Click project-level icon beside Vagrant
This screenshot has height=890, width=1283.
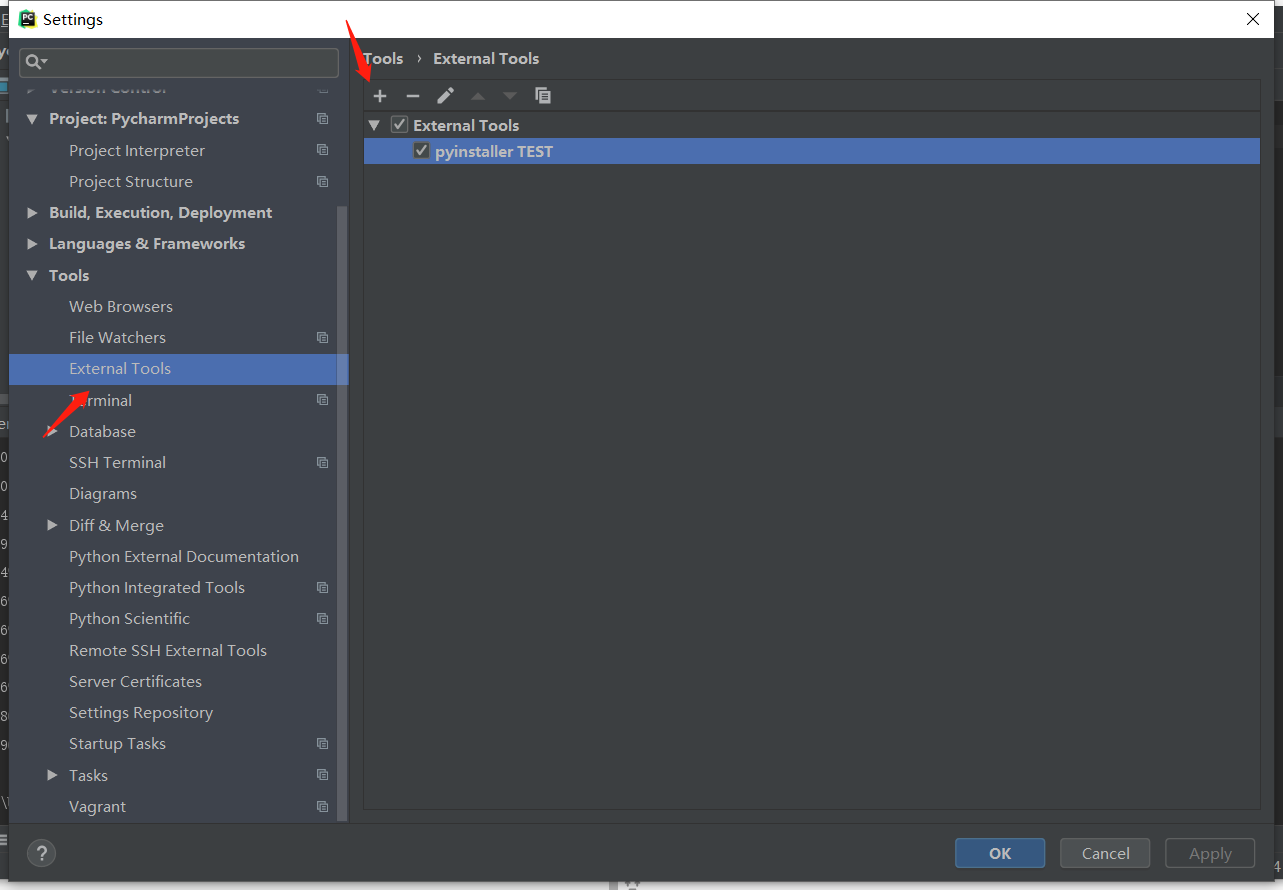pos(322,806)
